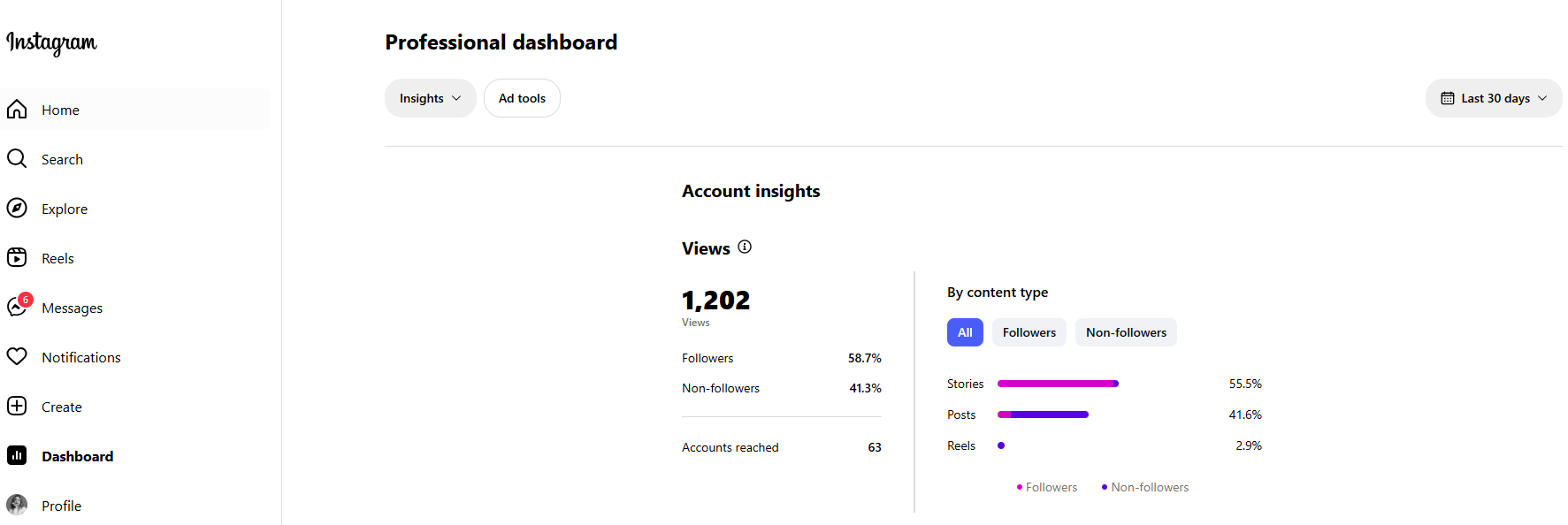Image resolution: width=1568 pixels, height=525 pixels.
Task: Open the Reels icon in sidebar
Action: [x=17, y=258]
